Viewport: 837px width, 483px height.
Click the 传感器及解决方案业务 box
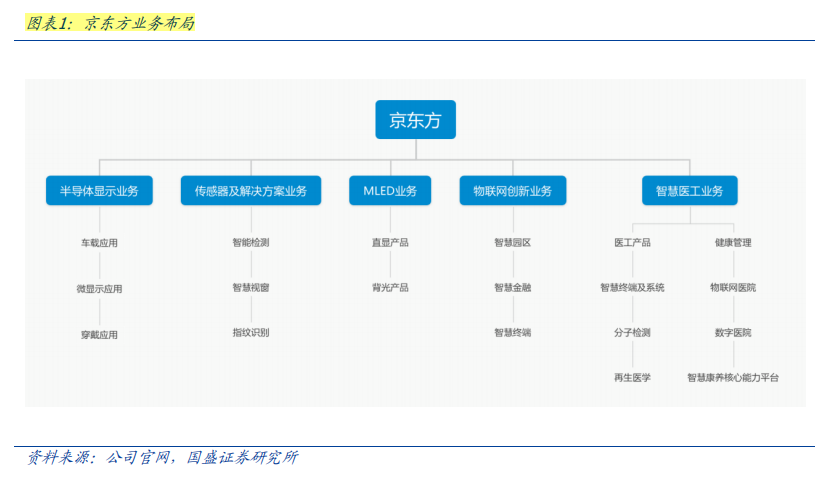click(x=251, y=191)
